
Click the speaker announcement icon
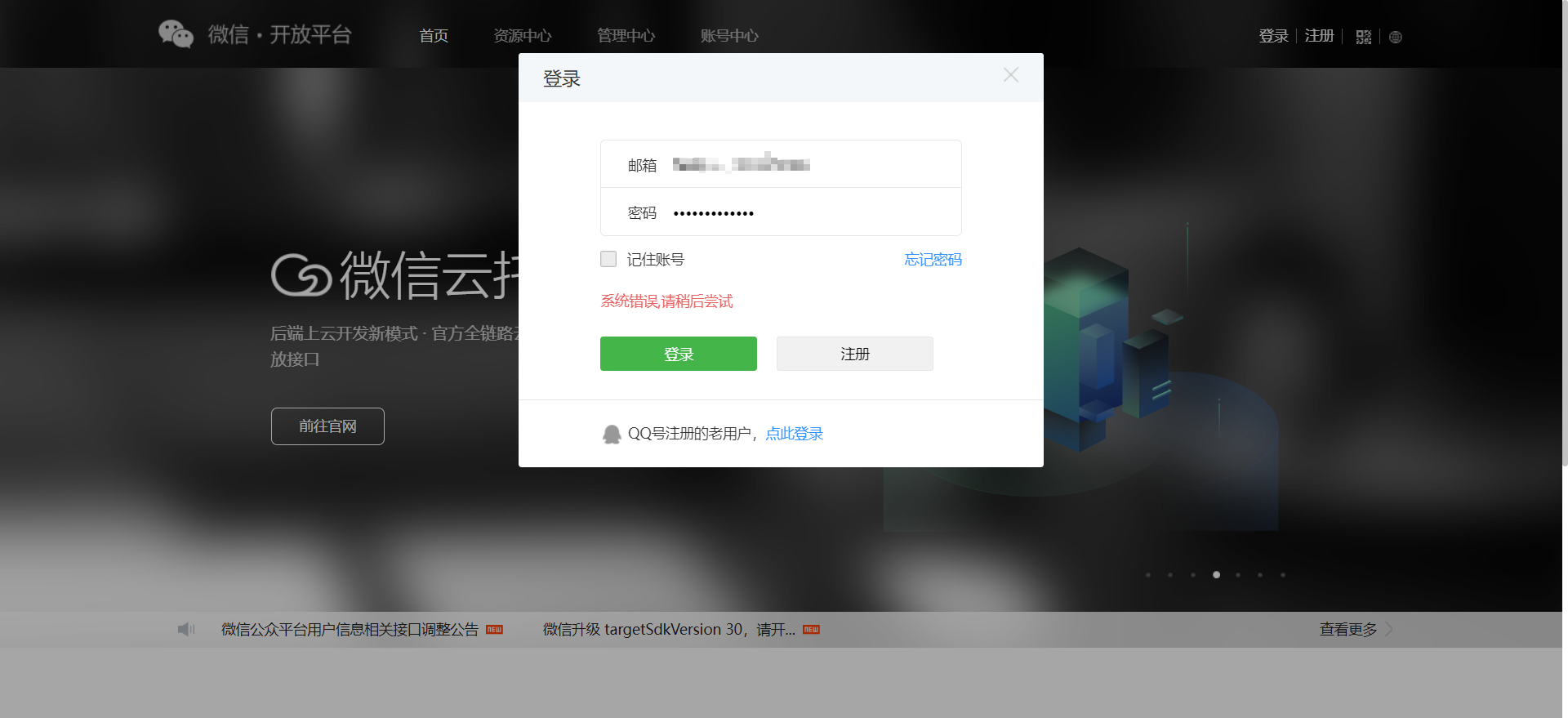click(186, 629)
